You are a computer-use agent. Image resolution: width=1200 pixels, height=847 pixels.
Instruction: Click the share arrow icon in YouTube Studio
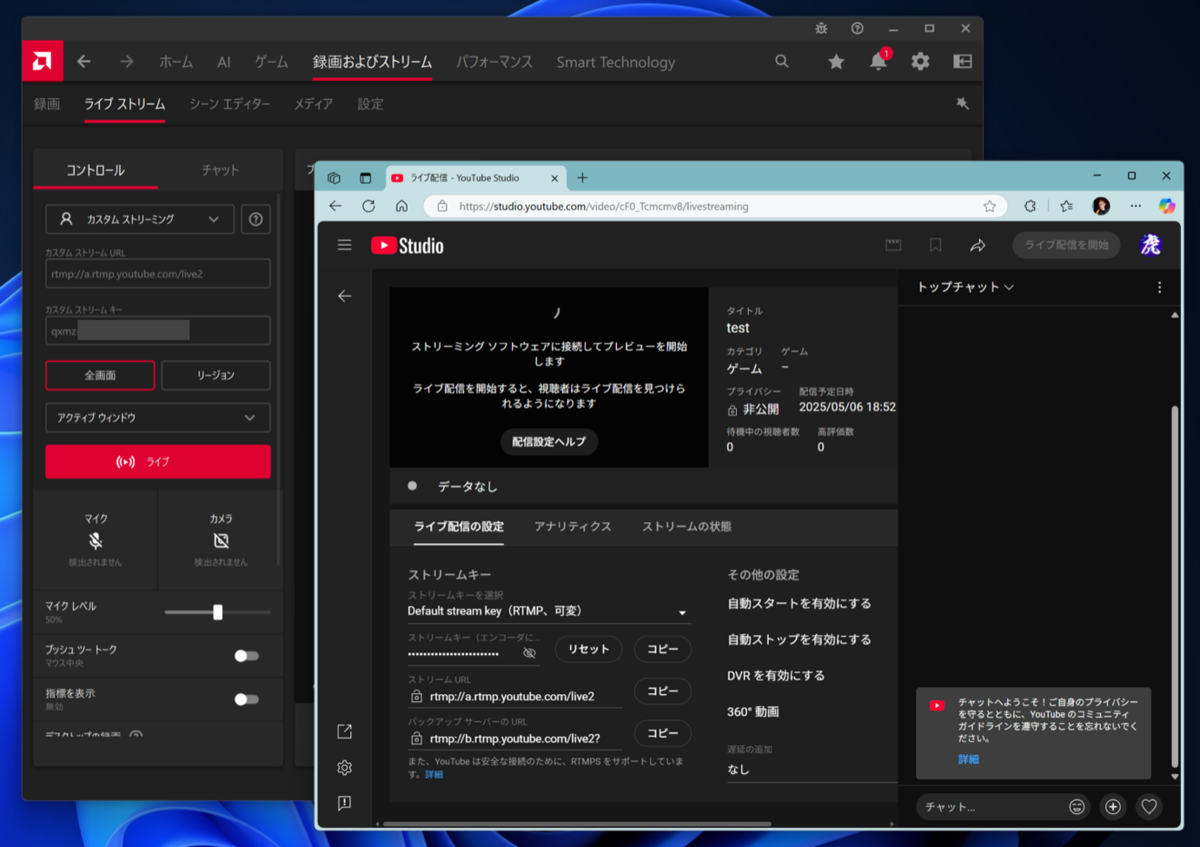tap(977, 245)
